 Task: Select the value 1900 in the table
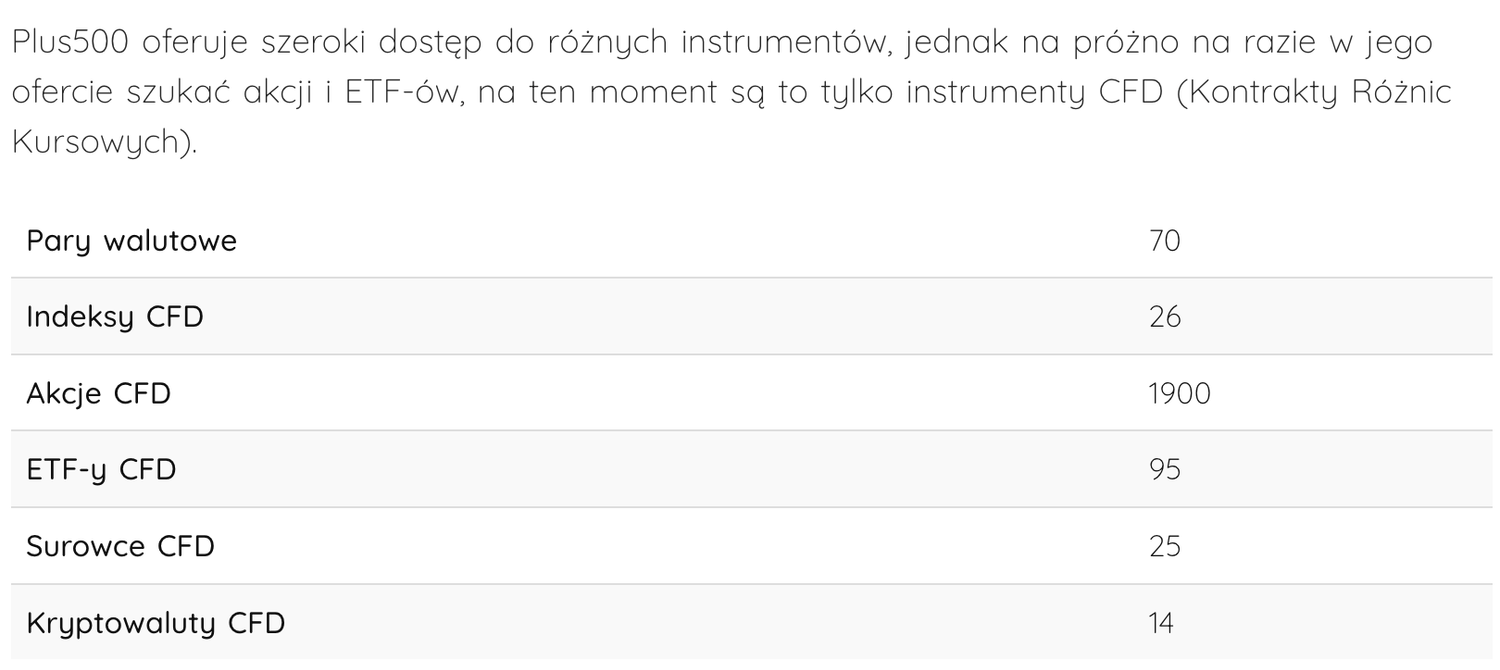[x=1180, y=394]
